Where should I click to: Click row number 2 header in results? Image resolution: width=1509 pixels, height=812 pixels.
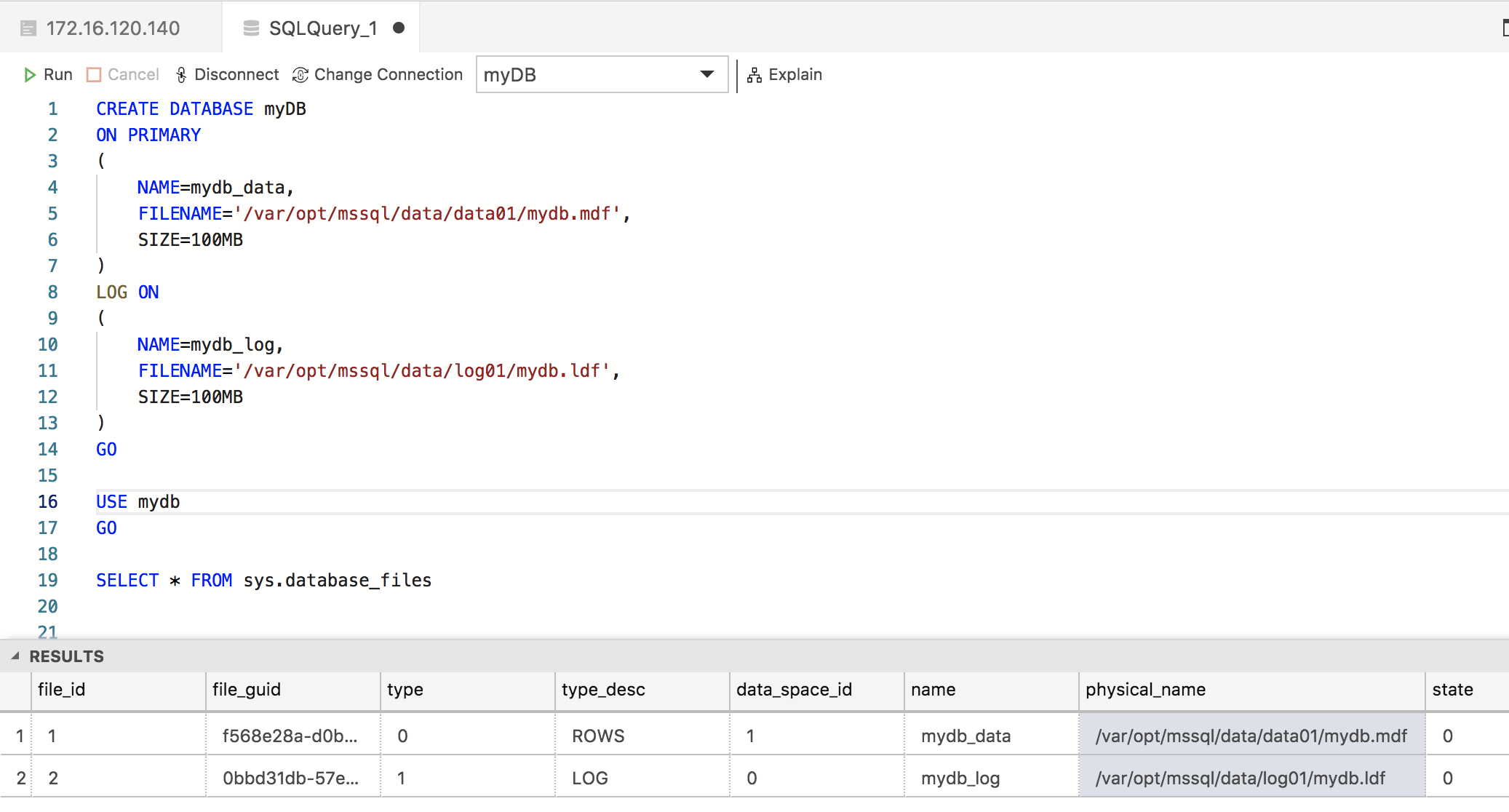pyautogui.click(x=21, y=779)
